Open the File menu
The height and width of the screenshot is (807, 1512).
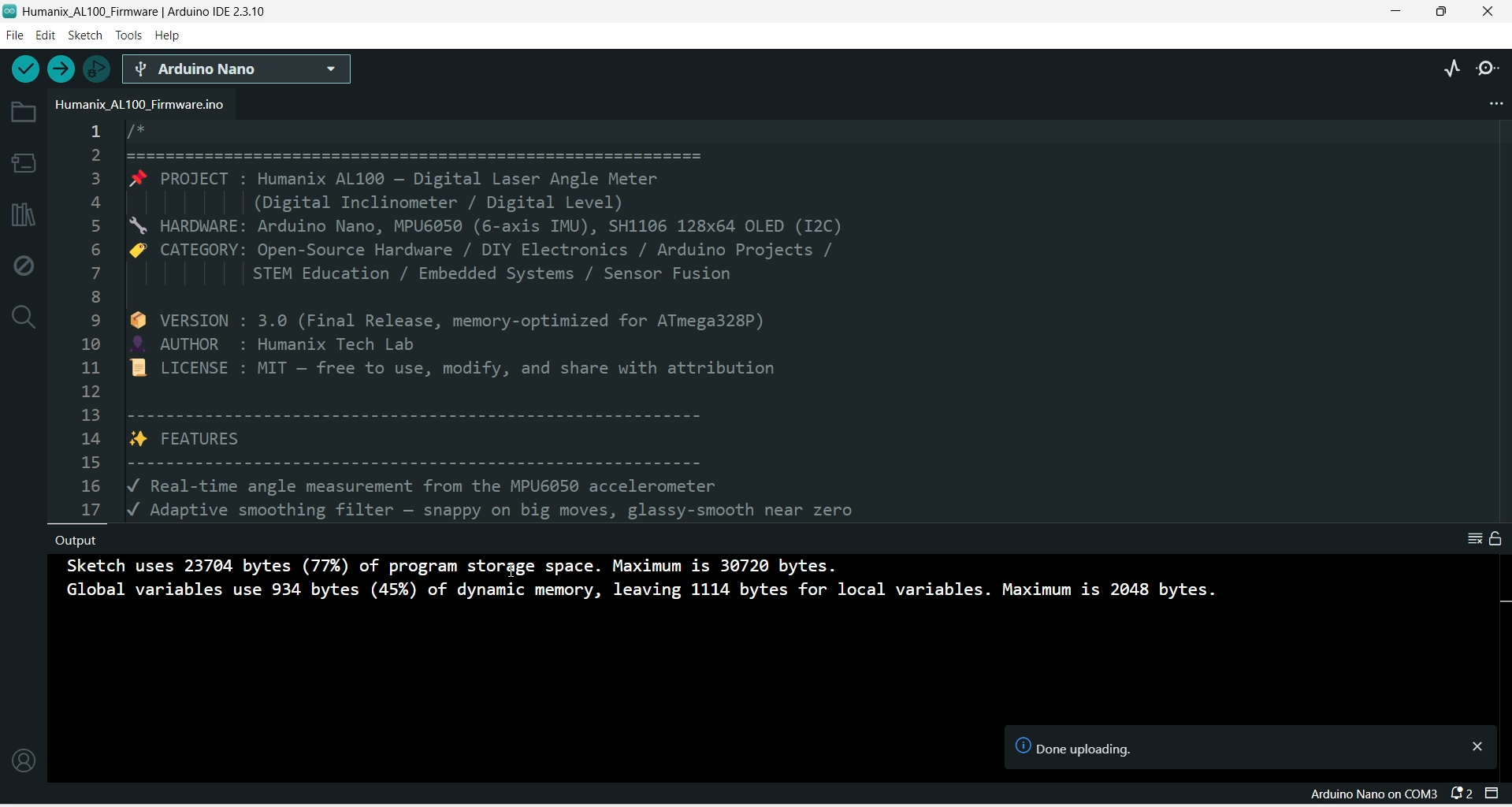15,35
